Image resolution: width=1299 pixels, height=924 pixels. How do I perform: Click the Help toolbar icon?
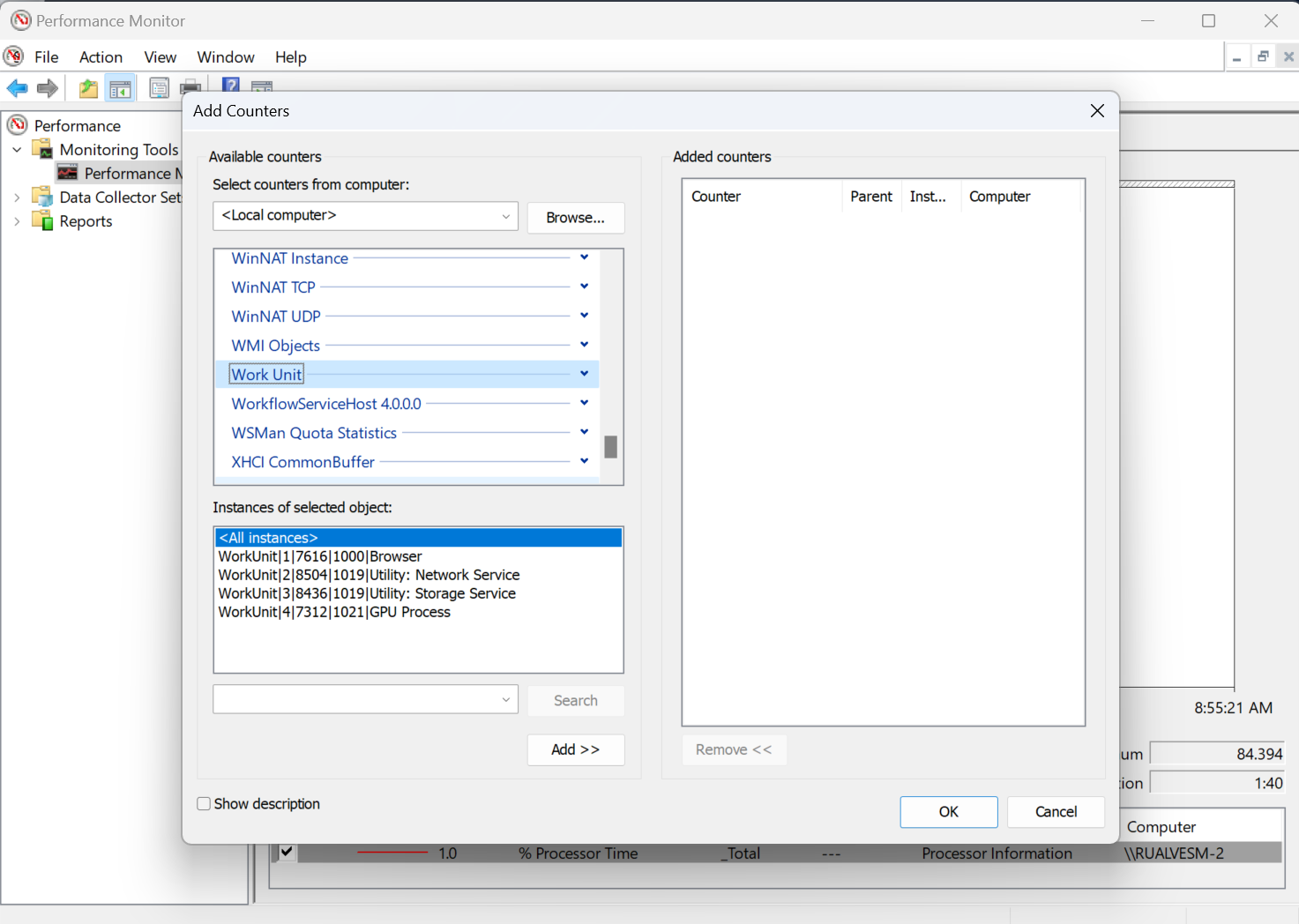click(229, 85)
